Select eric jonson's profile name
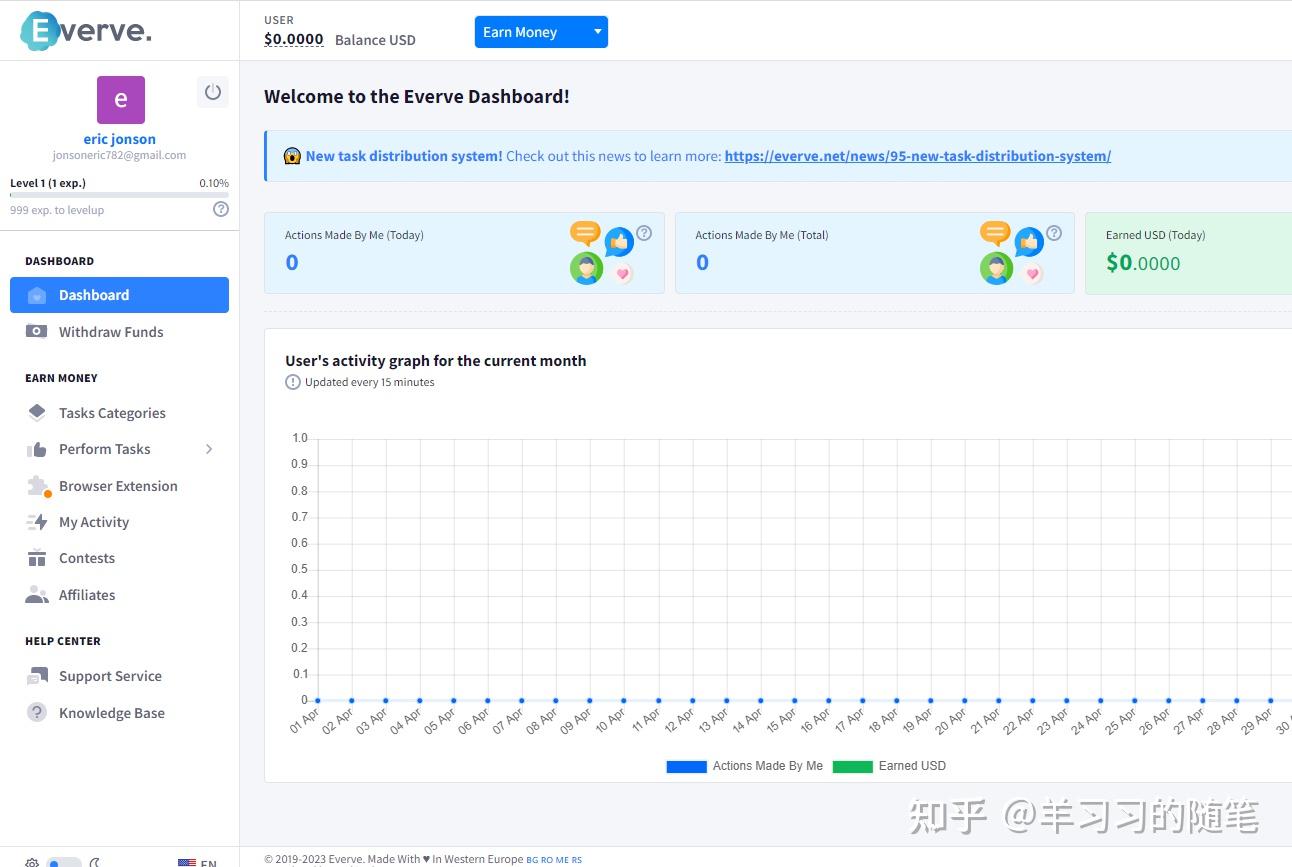This screenshot has width=1292, height=867. click(119, 138)
